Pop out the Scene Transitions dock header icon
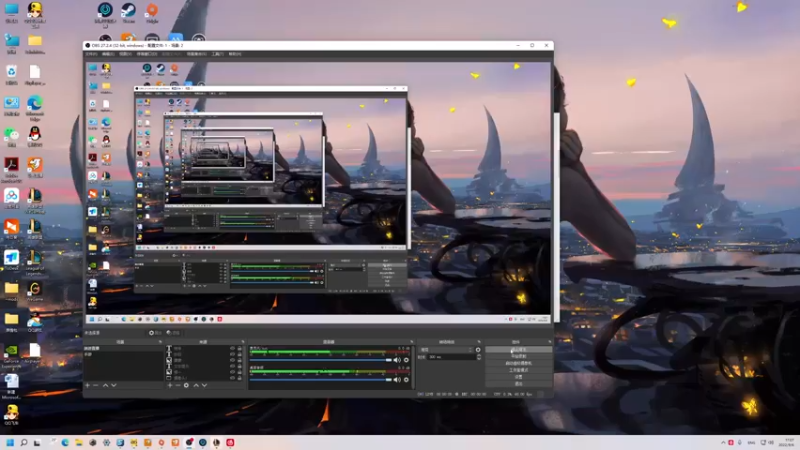Image resolution: width=800 pixels, height=450 pixels. point(479,342)
